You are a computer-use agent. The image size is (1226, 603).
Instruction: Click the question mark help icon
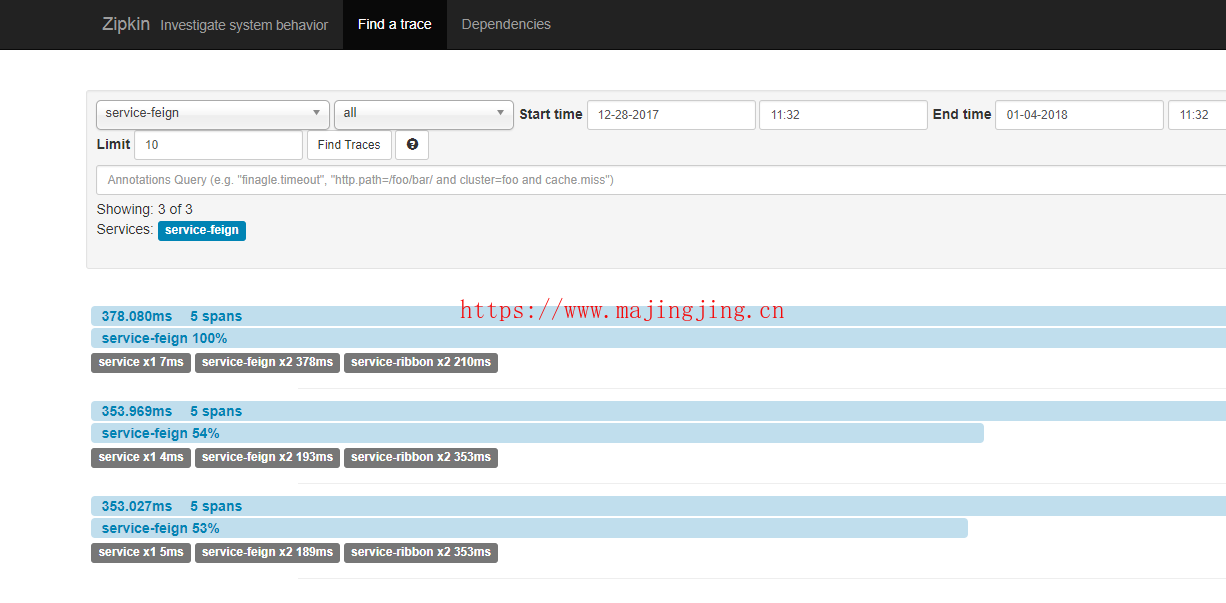(x=412, y=145)
